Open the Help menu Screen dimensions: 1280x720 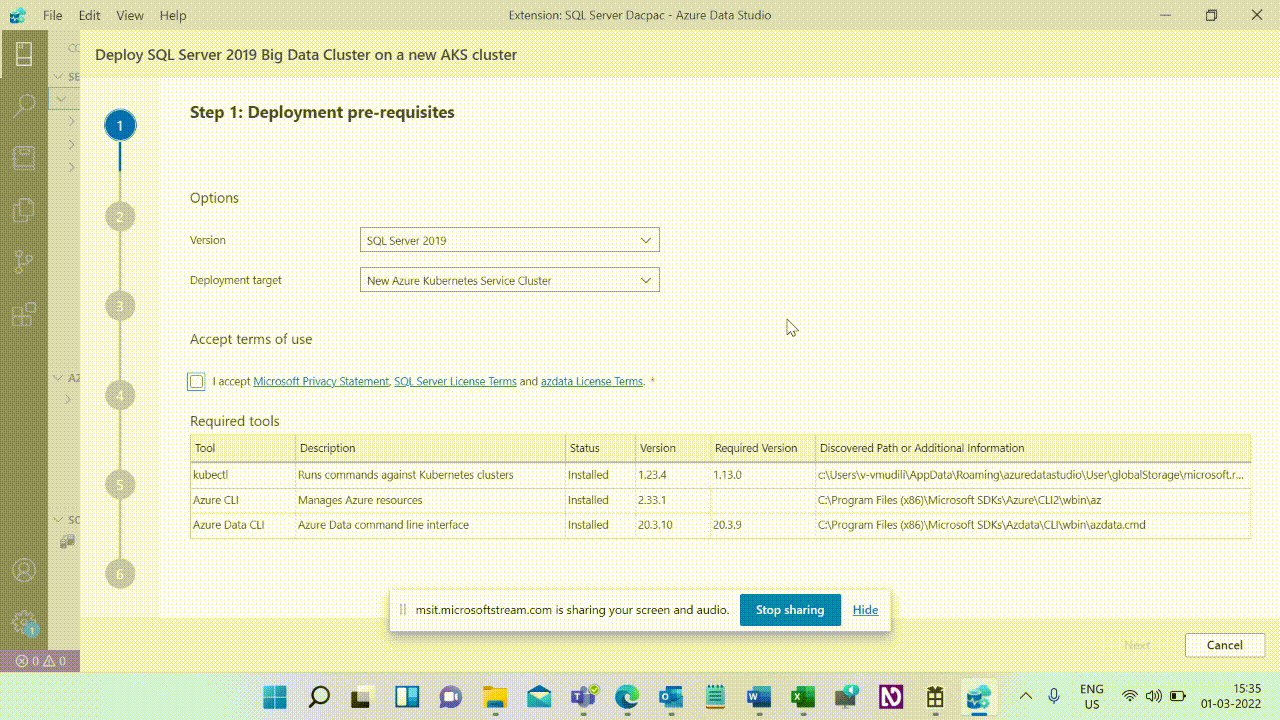(x=172, y=15)
